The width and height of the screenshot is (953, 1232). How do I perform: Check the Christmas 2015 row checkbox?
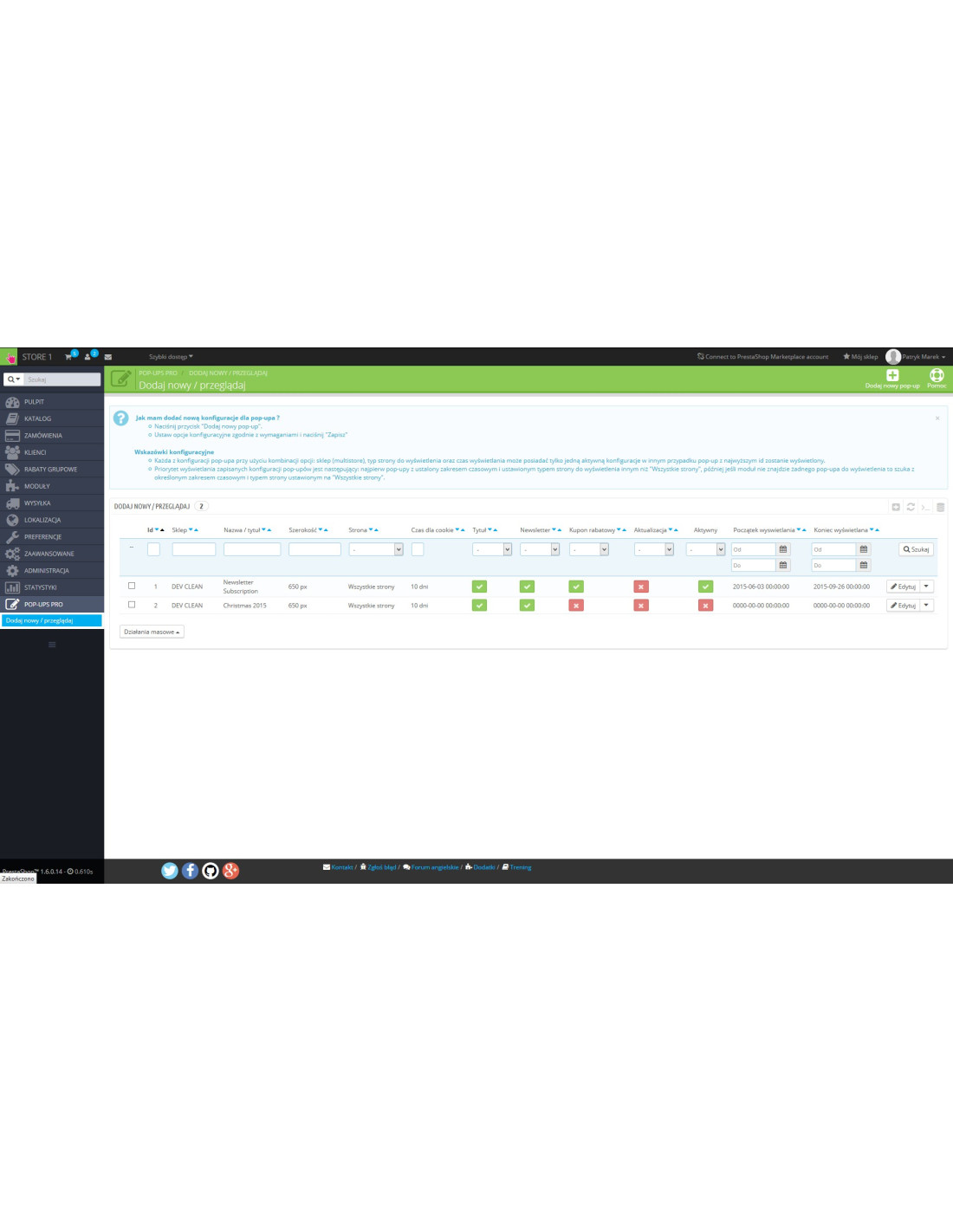132,605
